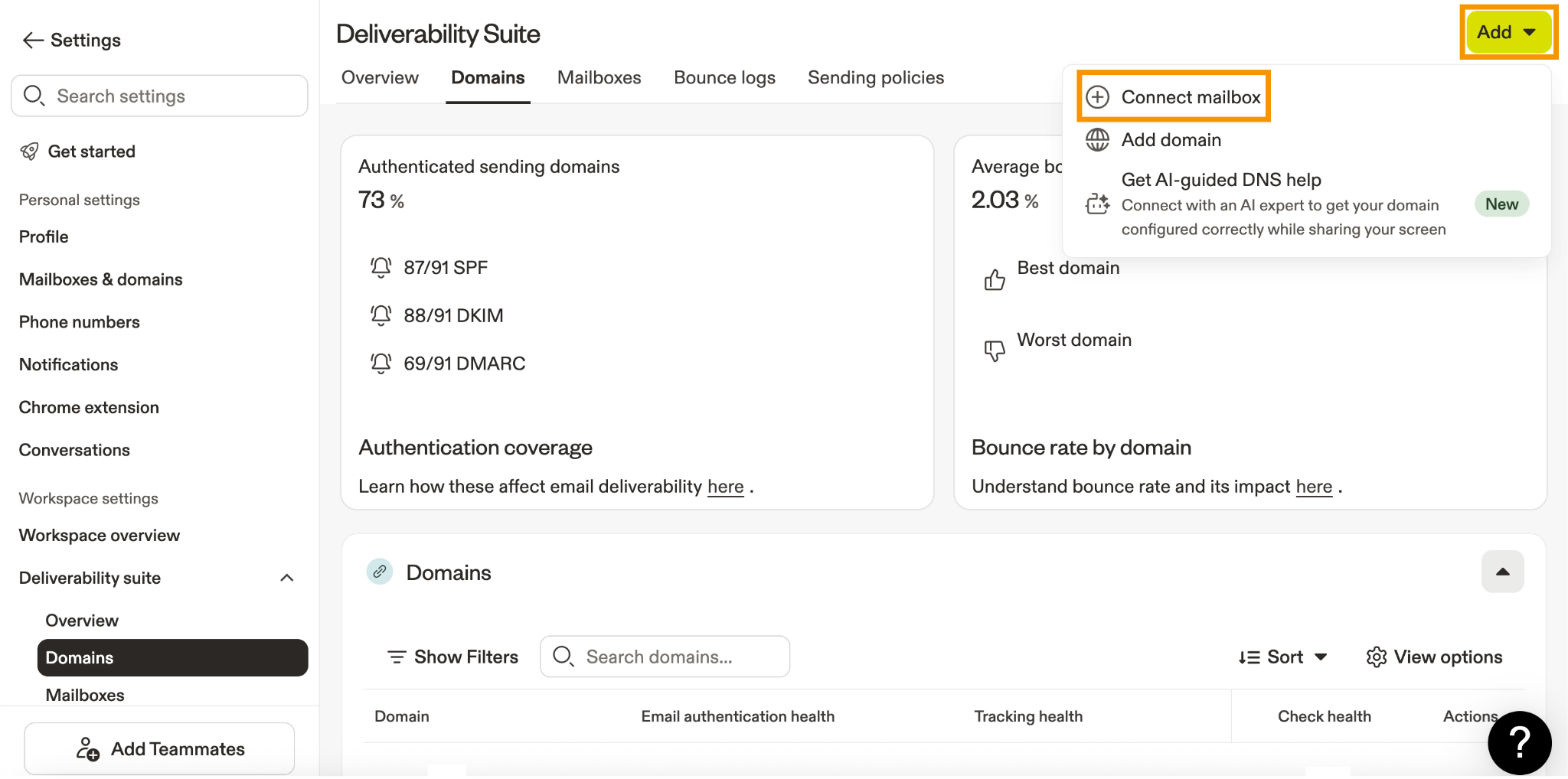Open the View options button

coord(1434,657)
